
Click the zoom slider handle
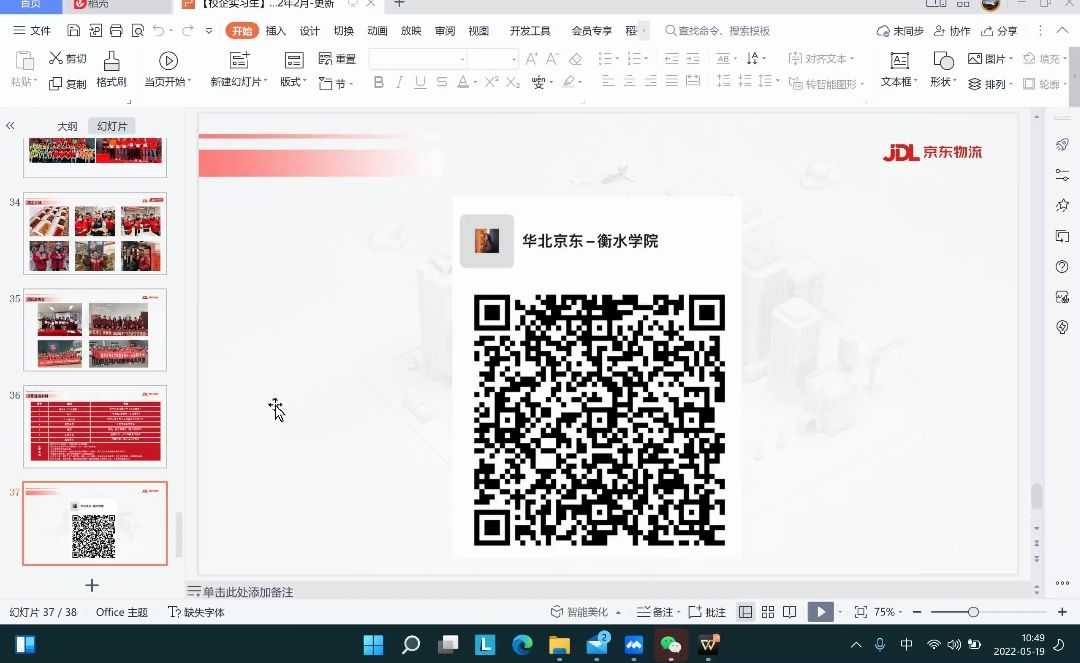click(x=973, y=612)
